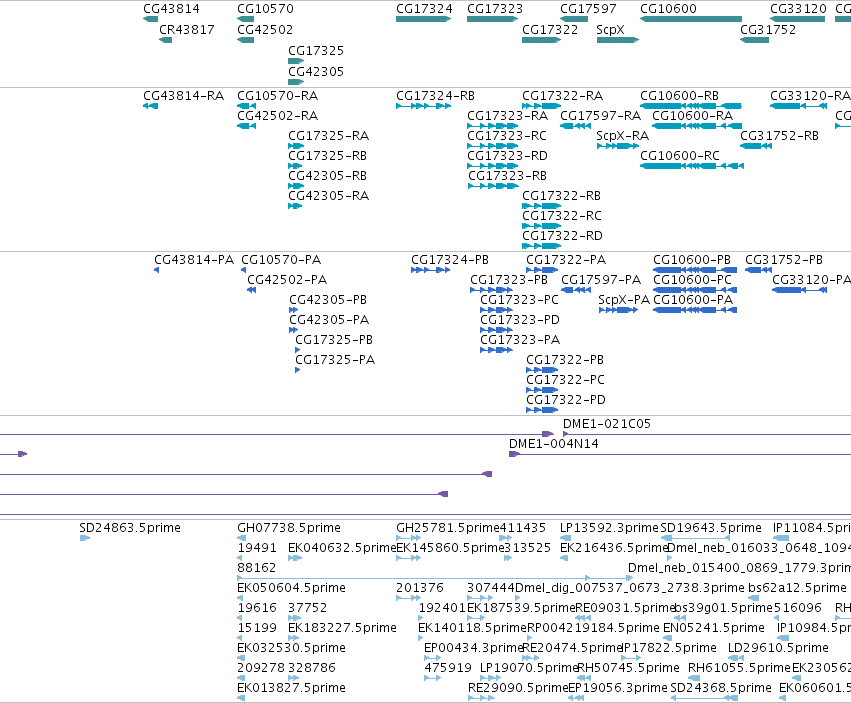
Task: Select the EK183227.5prime EST label
Action: click(x=342, y=628)
